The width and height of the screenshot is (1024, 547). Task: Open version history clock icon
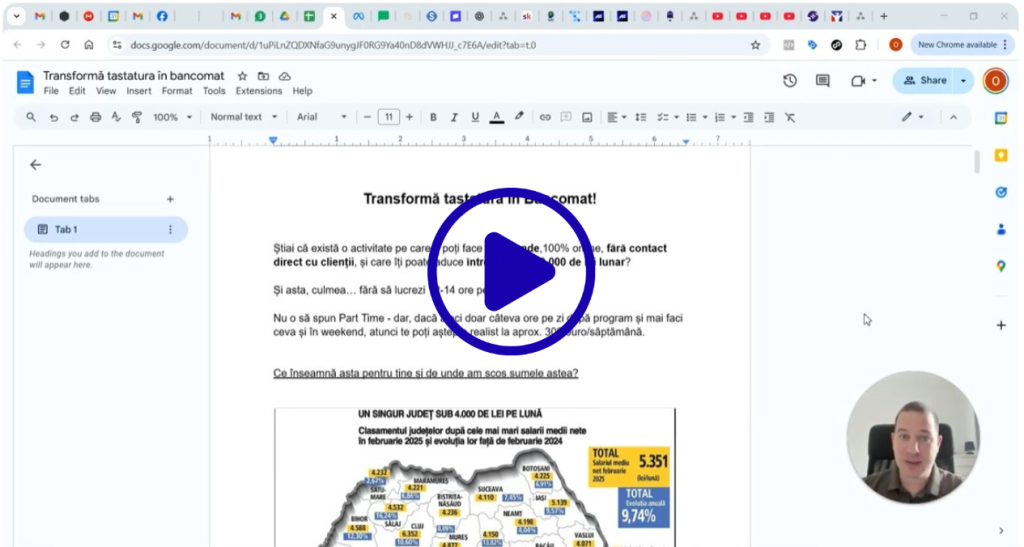click(x=790, y=81)
